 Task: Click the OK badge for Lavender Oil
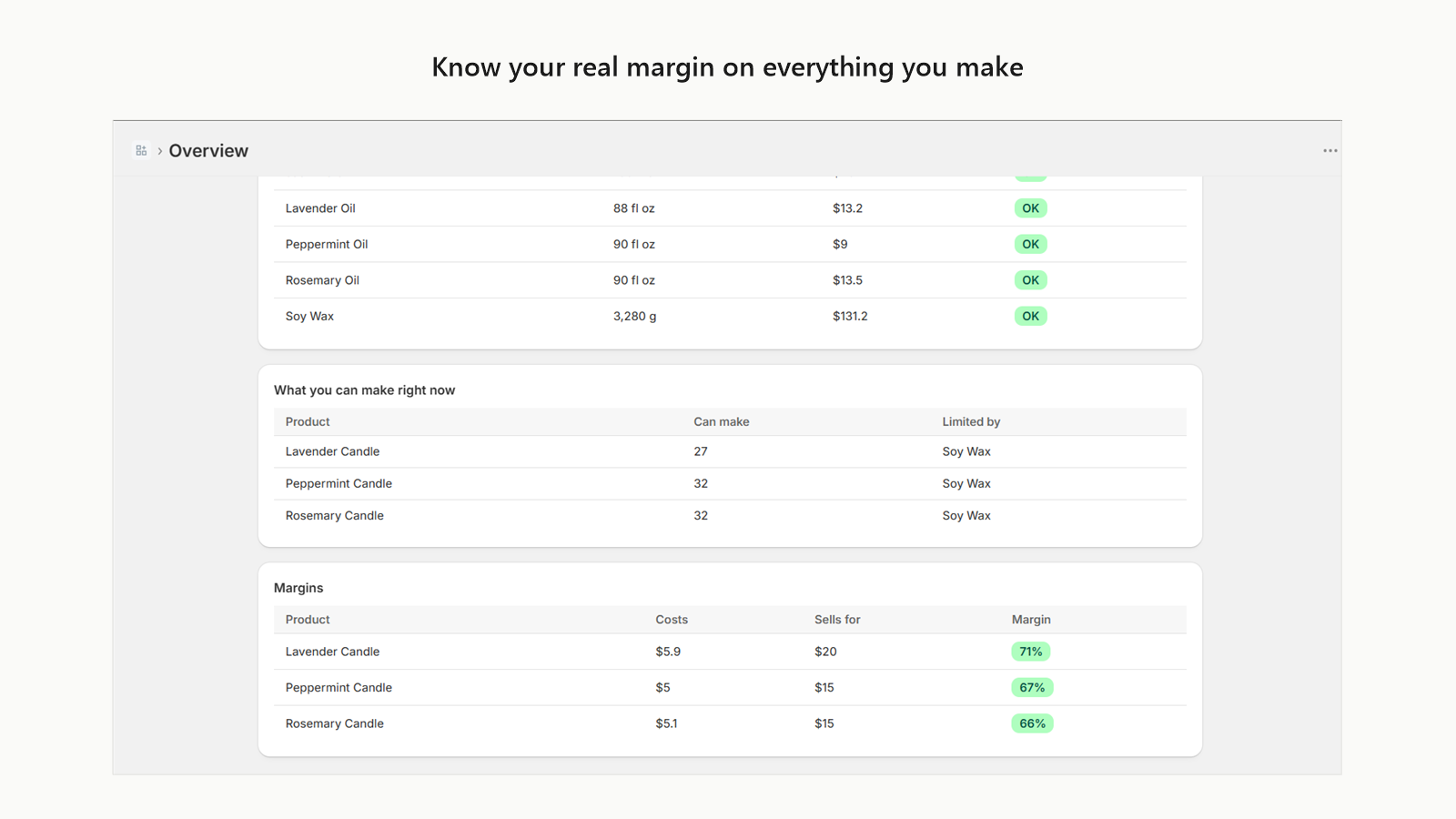pos(1030,208)
